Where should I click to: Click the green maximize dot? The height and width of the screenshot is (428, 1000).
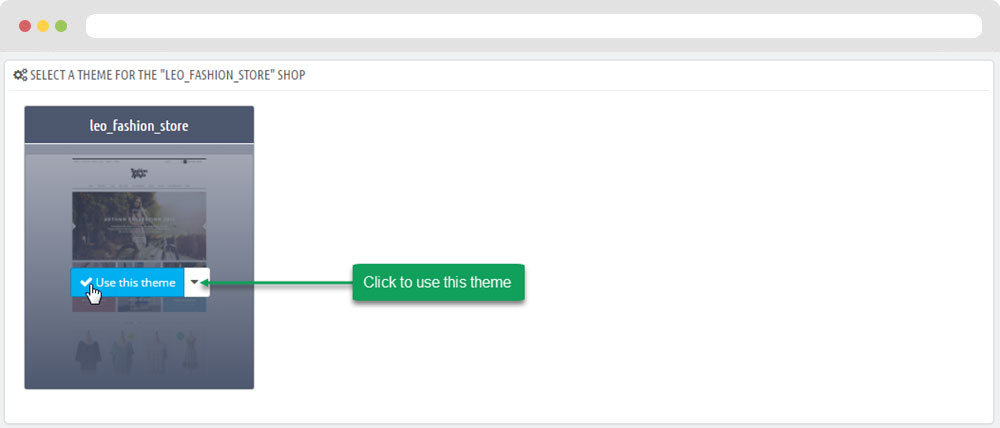[x=61, y=25]
